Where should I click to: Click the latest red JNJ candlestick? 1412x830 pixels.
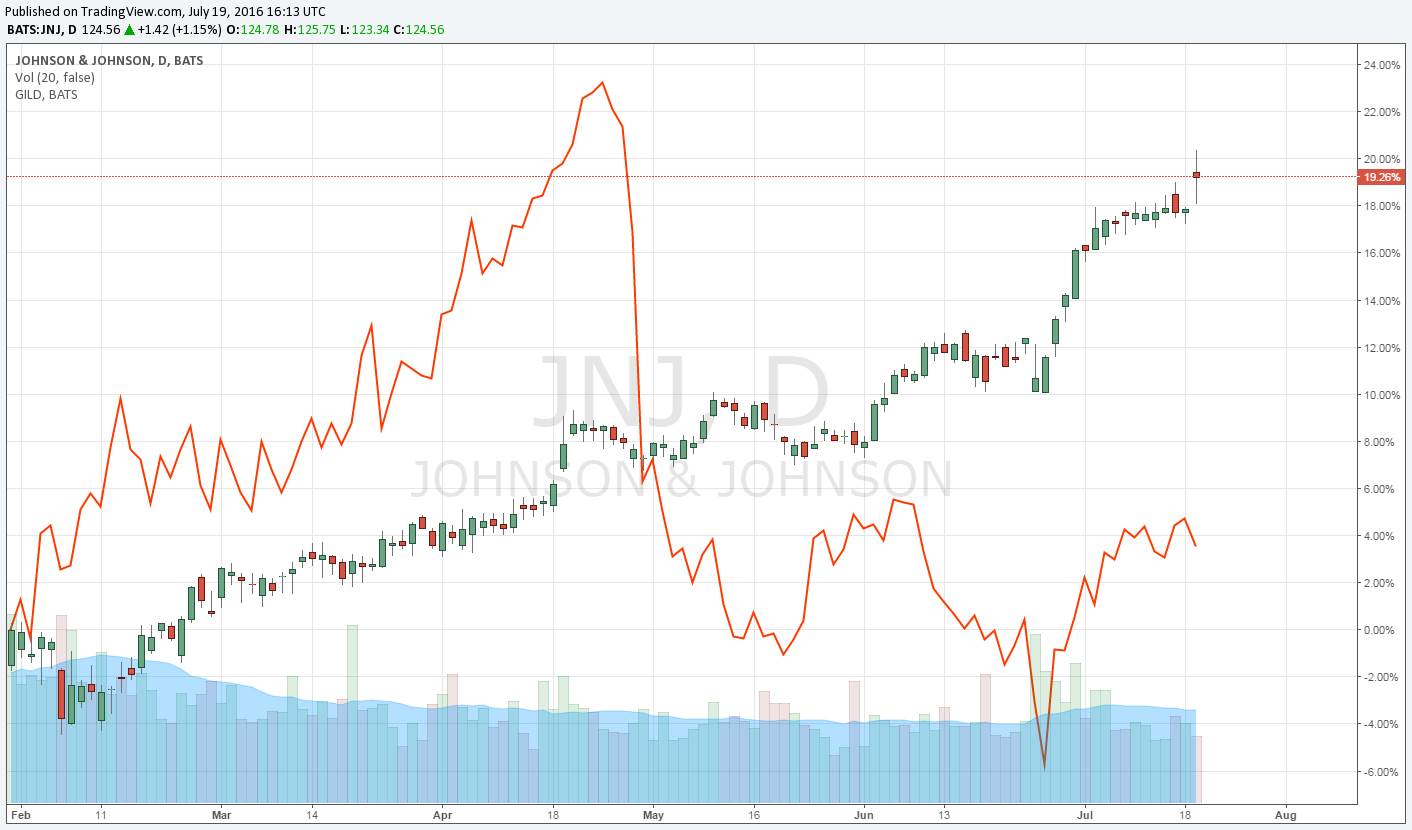click(x=1196, y=175)
